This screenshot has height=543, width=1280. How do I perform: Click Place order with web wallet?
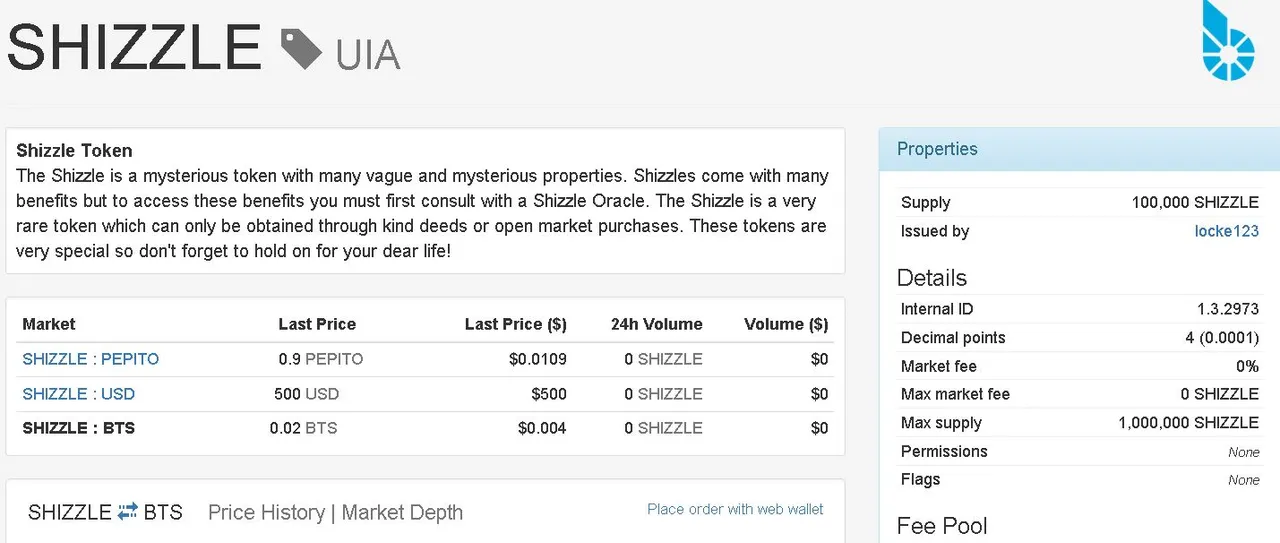pyautogui.click(x=735, y=509)
